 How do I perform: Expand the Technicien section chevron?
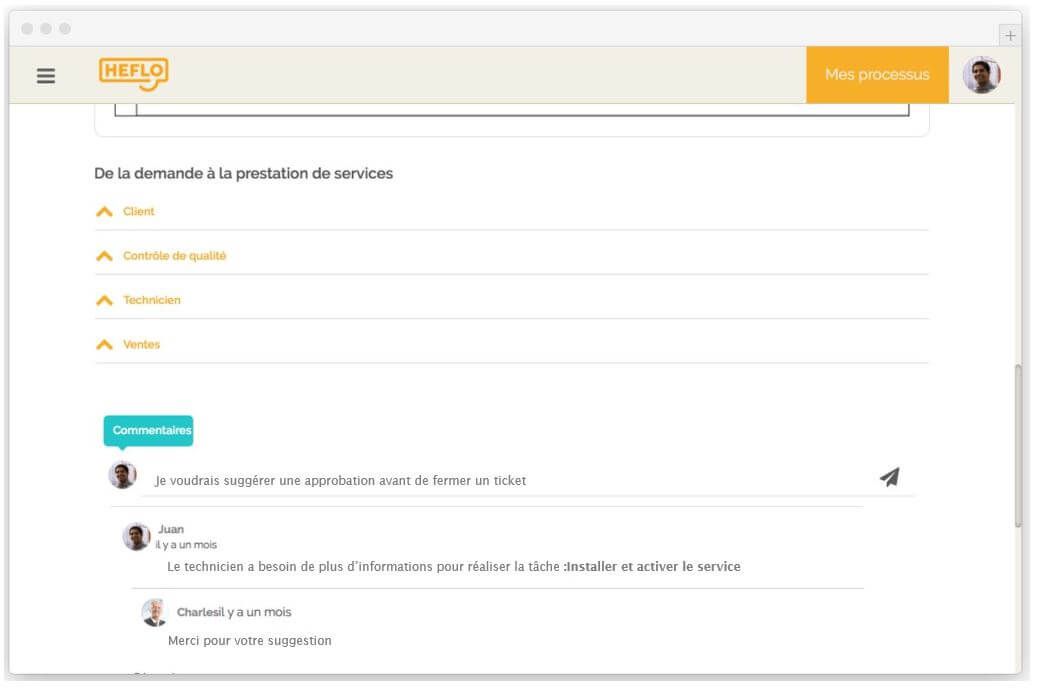pyautogui.click(x=104, y=300)
